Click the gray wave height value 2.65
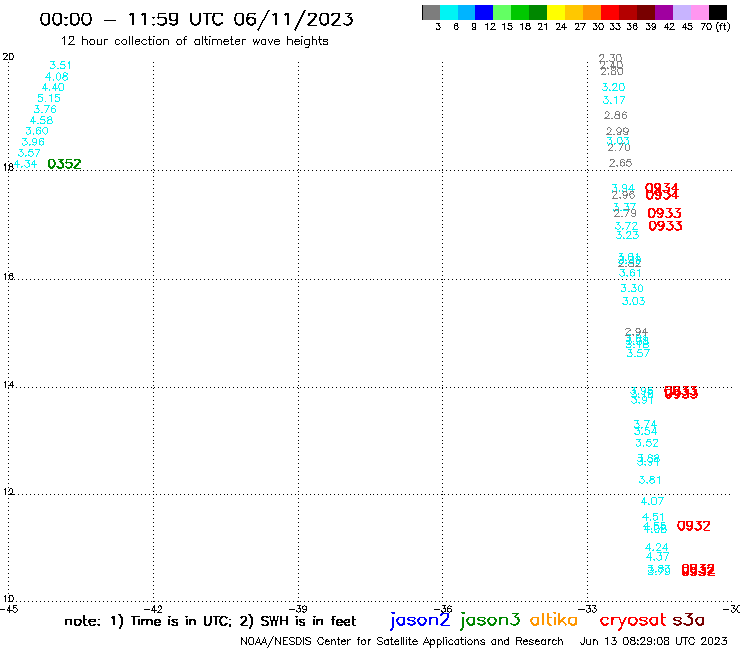This screenshot has width=740, height=650. (620, 163)
